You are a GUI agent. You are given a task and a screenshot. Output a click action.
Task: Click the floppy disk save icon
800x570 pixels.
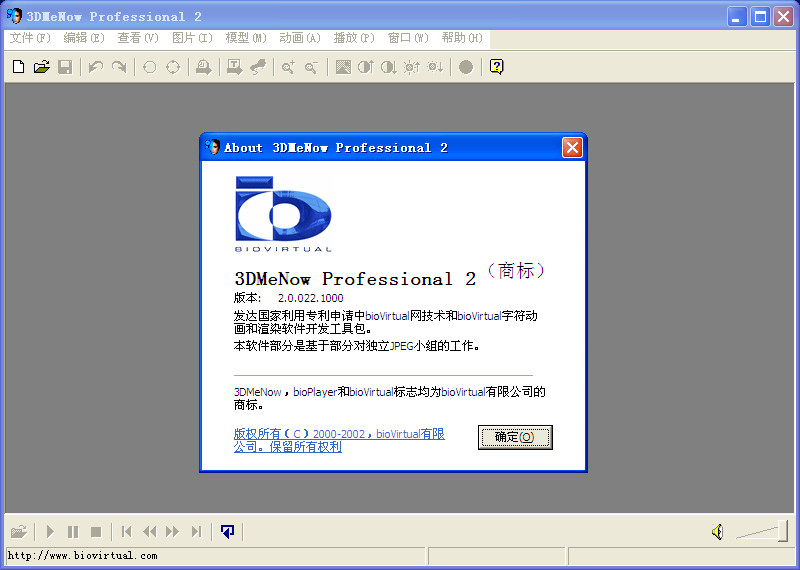(x=65, y=67)
